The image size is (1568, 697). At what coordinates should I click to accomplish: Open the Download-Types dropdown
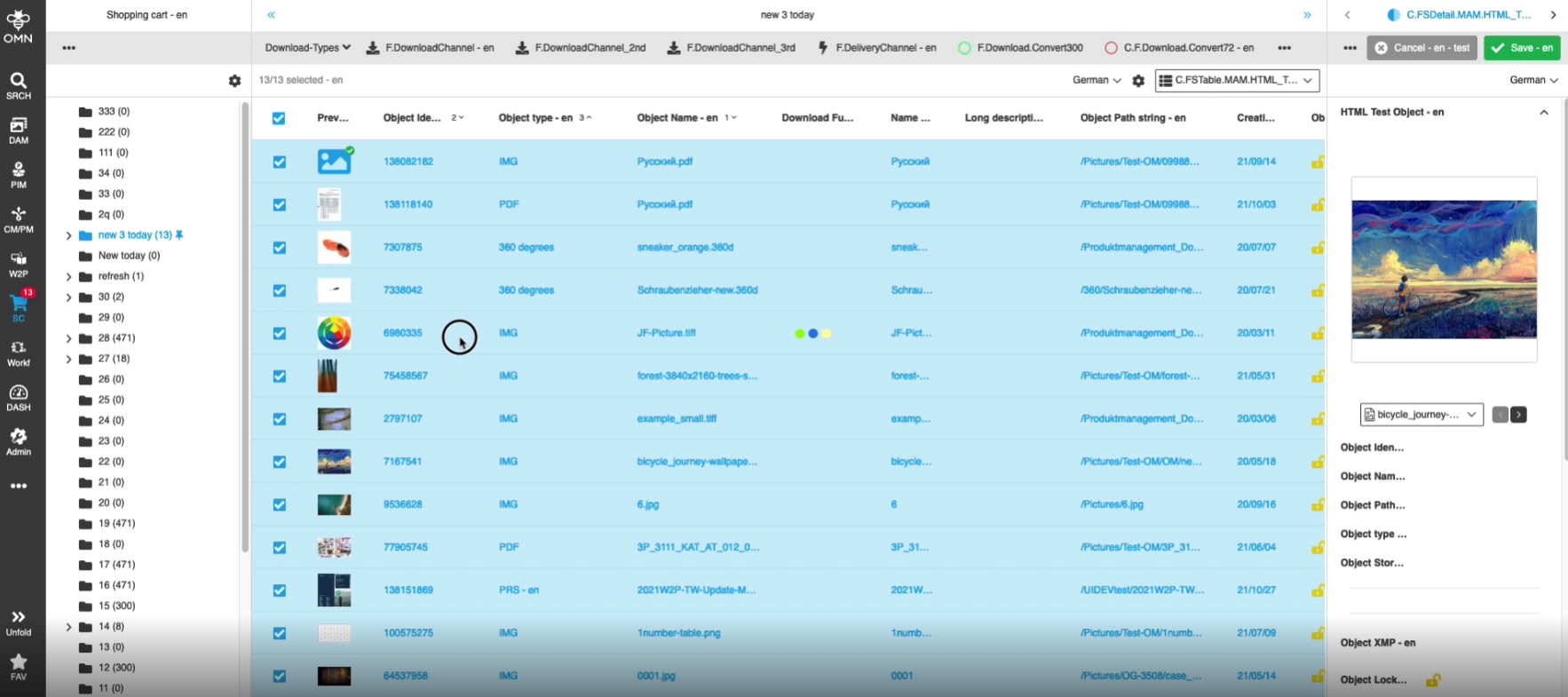click(x=307, y=48)
